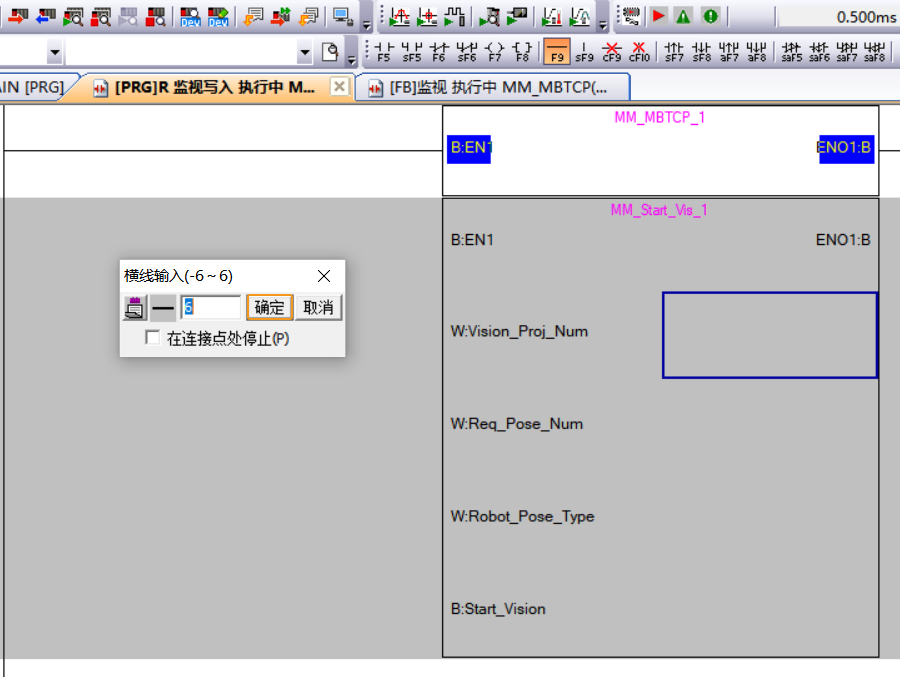Click the 0.500ms scan time field
The height and width of the screenshot is (677, 900).
point(837,17)
